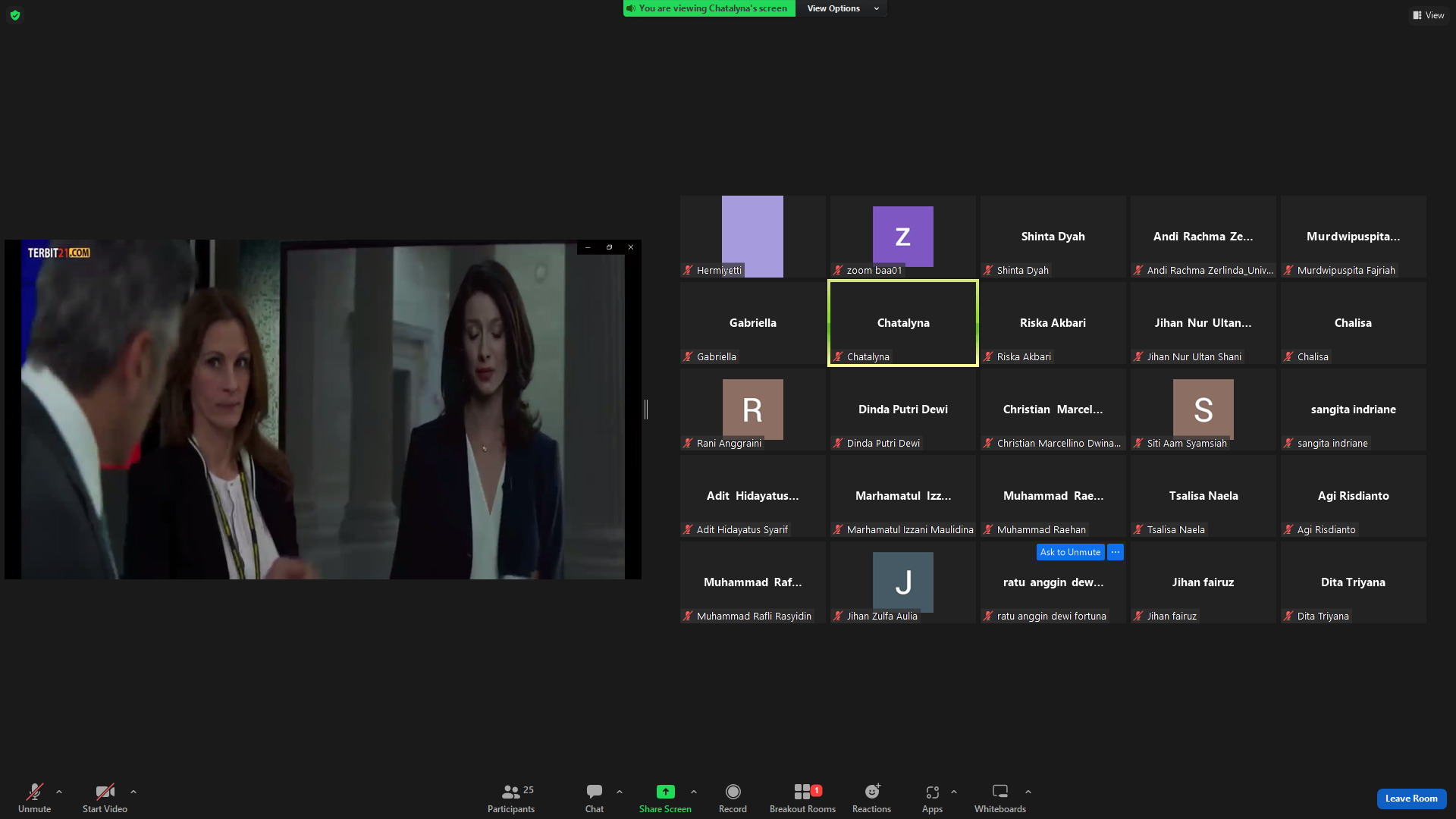Click the muted mic icon next to Murdwipuspita Fajriah
The width and height of the screenshot is (1456, 819).
[1288, 270]
